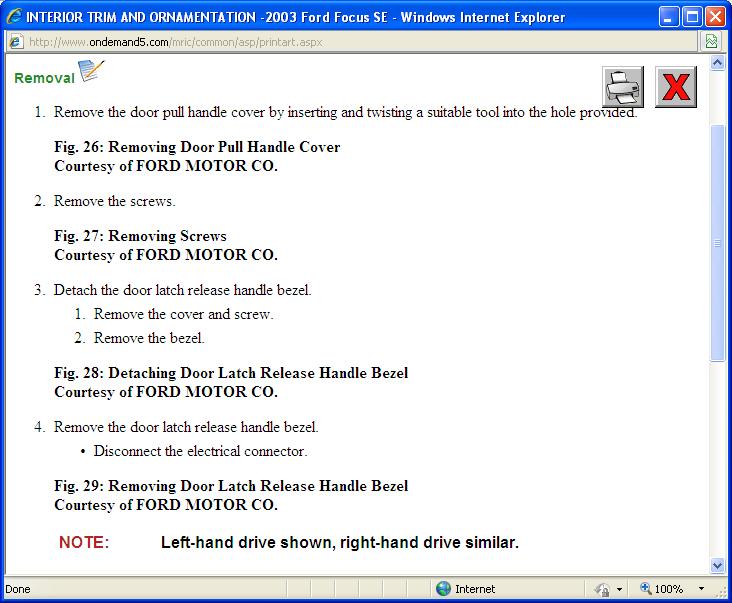Screen dimensions: 732x603
Task: Close the Internet Explorer window
Action: tap(715, 17)
